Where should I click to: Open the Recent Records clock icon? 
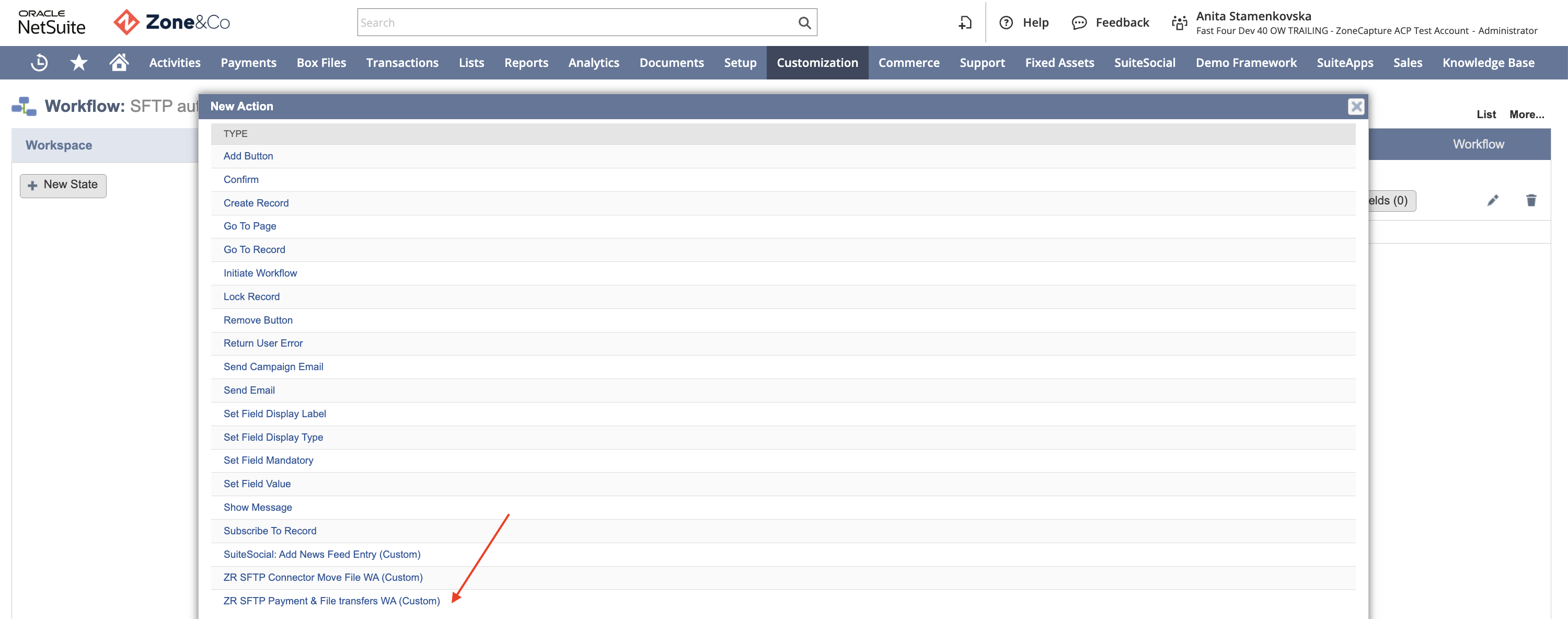tap(40, 63)
